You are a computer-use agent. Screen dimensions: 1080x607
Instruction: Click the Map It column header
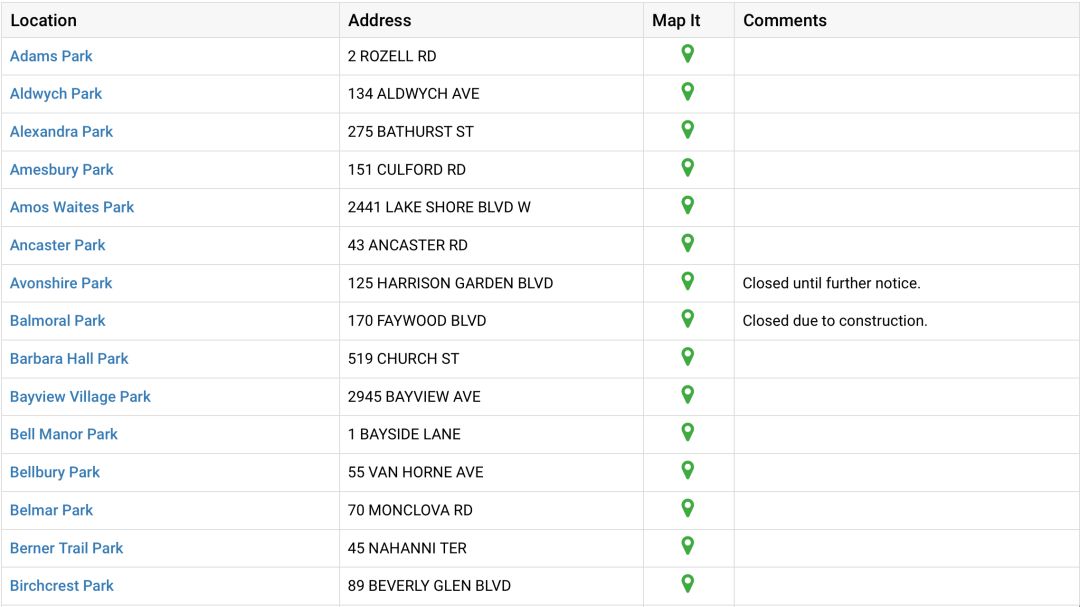(x=676, y=20)
